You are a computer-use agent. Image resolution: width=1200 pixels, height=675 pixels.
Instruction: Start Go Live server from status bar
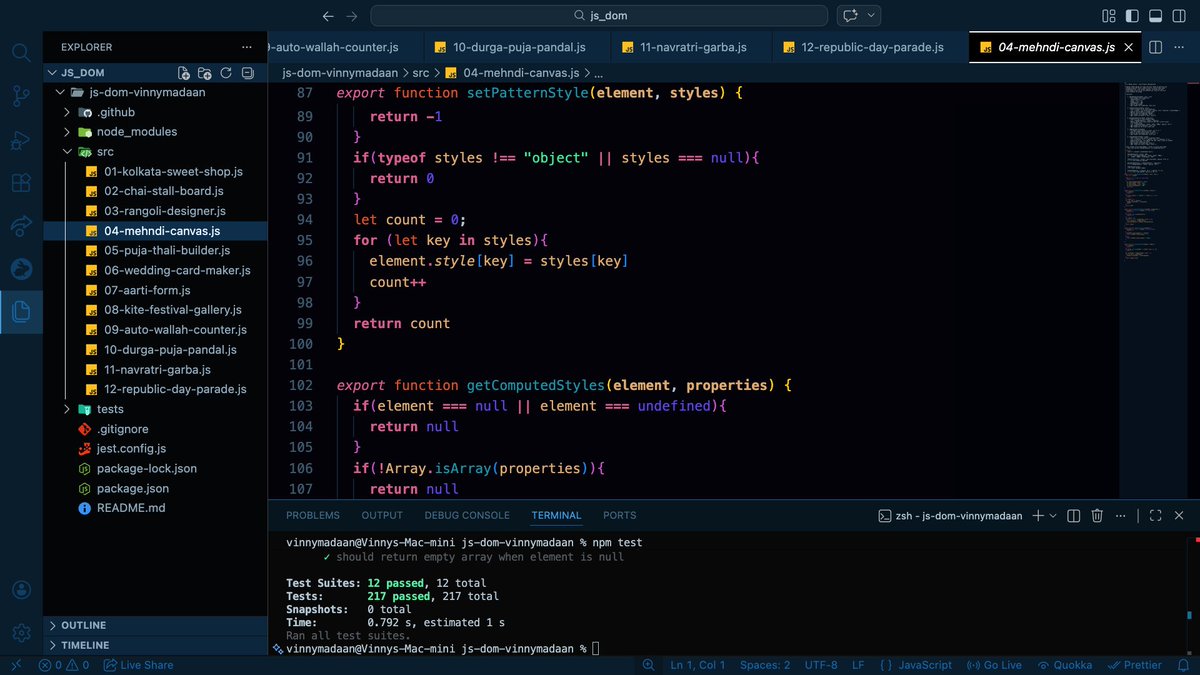pos(994,665)
